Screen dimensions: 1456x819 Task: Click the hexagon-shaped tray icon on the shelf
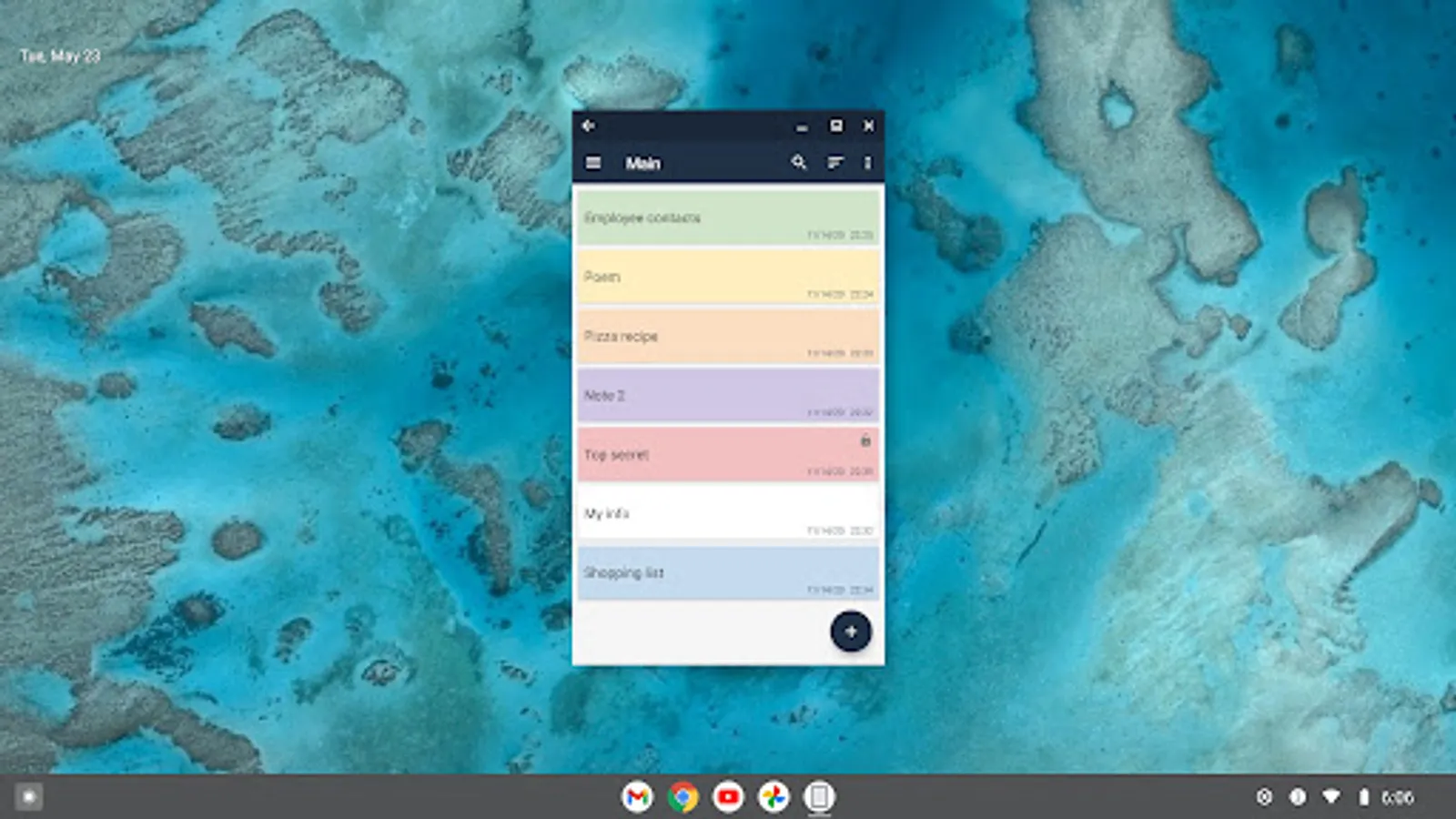click(1264, 797)
